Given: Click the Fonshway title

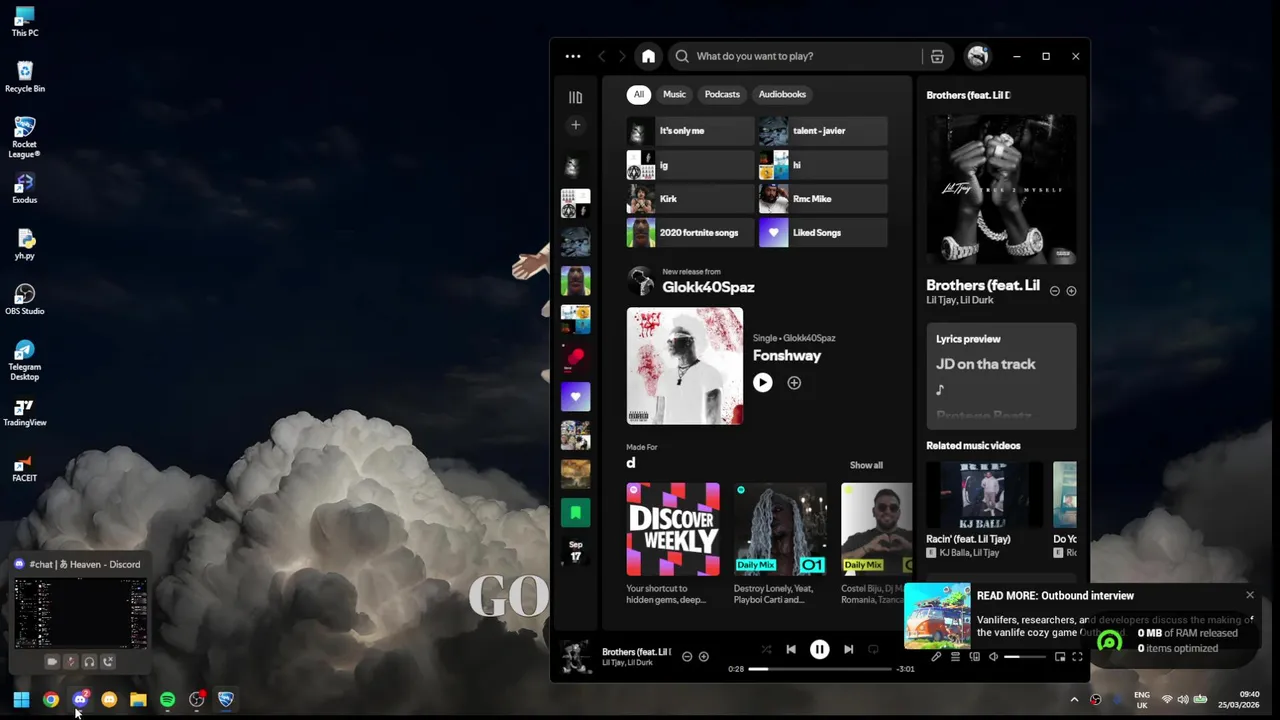Looking at the screenshot, I should click(x=787, y=356).
